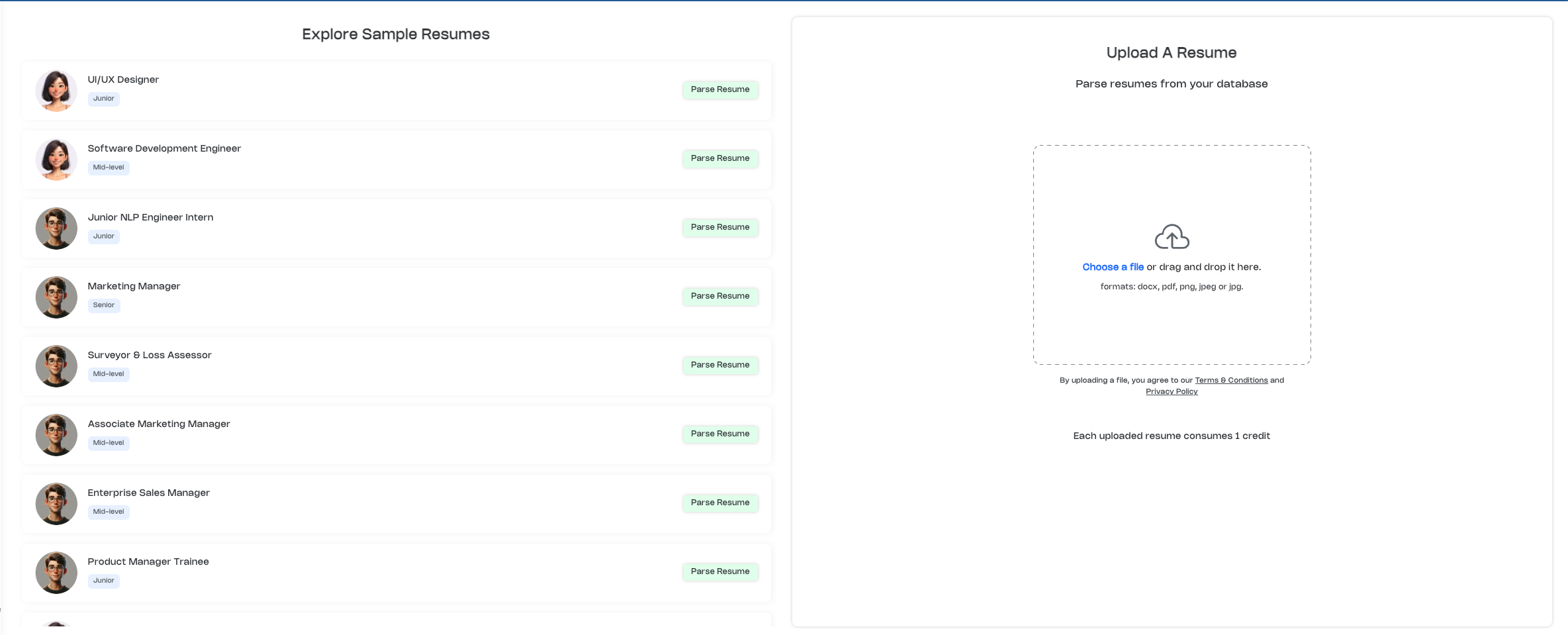This screenshot has width=1568, height=635.
Task: Parse the Enterprise Sales Manager resume
Action: pyautogui.click(x=720, y=503)
